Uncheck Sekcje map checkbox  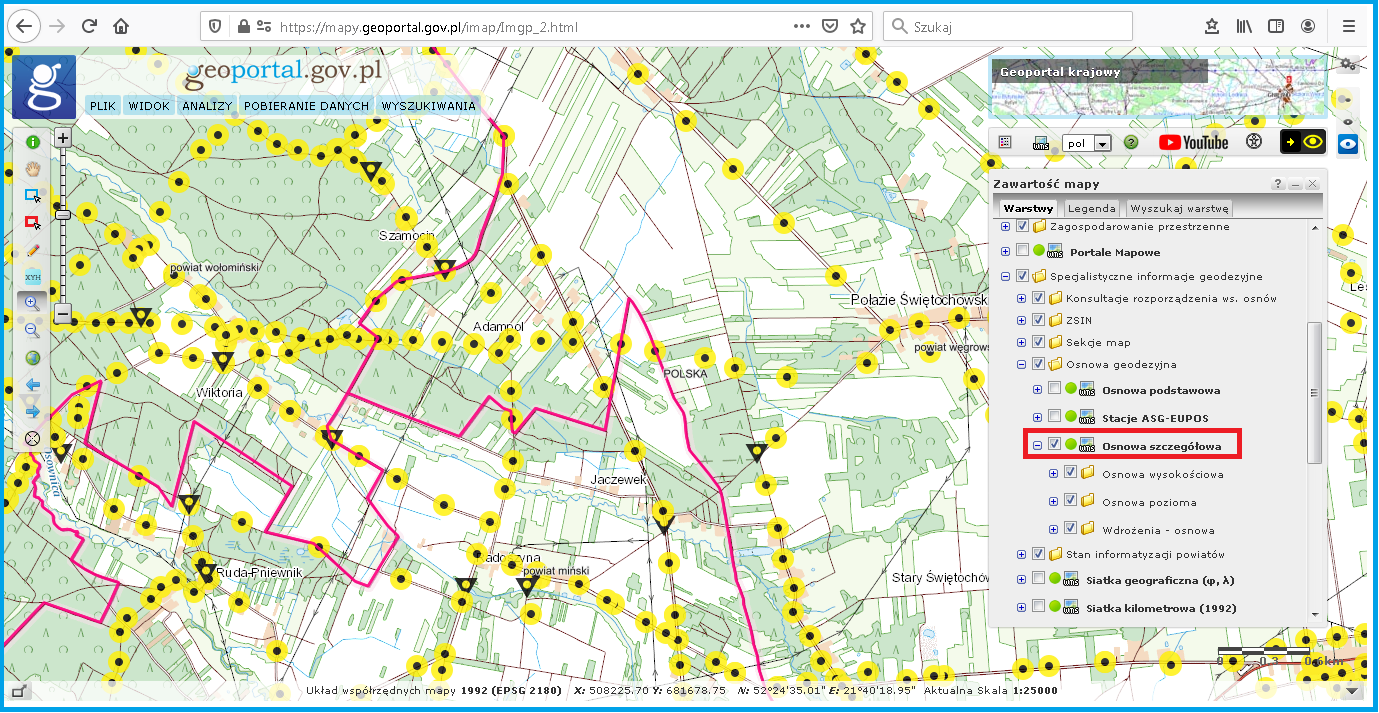coord(1038,342)
